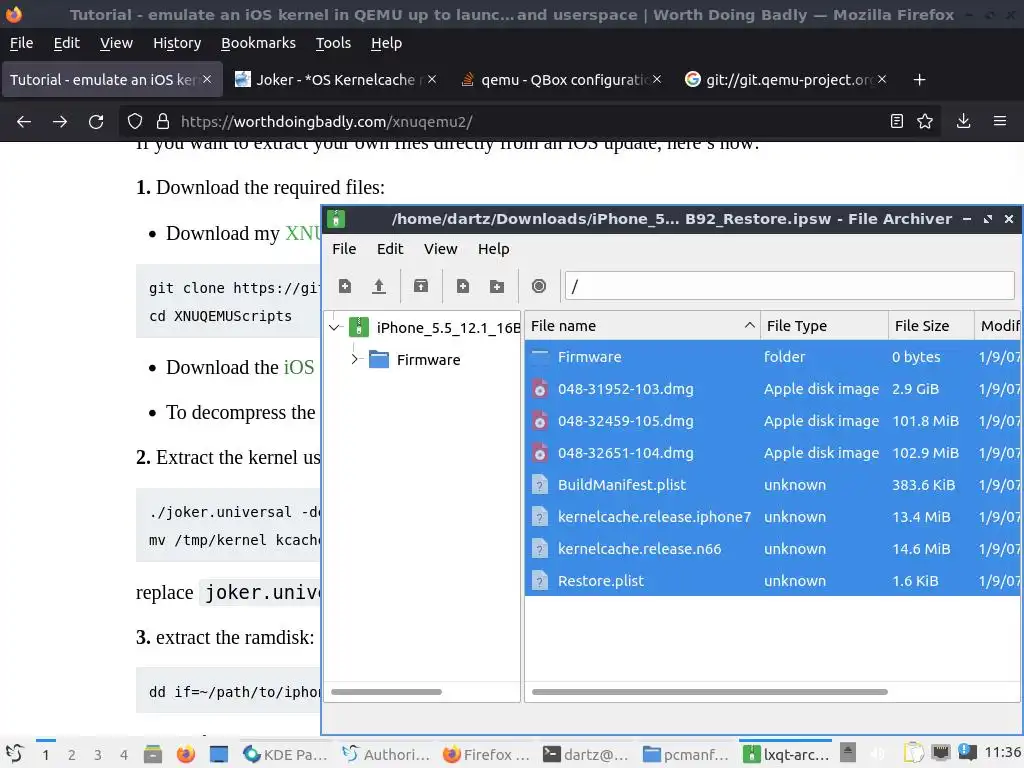
Task: Click the BuildManifest.plist unknown file icon
Action: [x=540, y=485]
